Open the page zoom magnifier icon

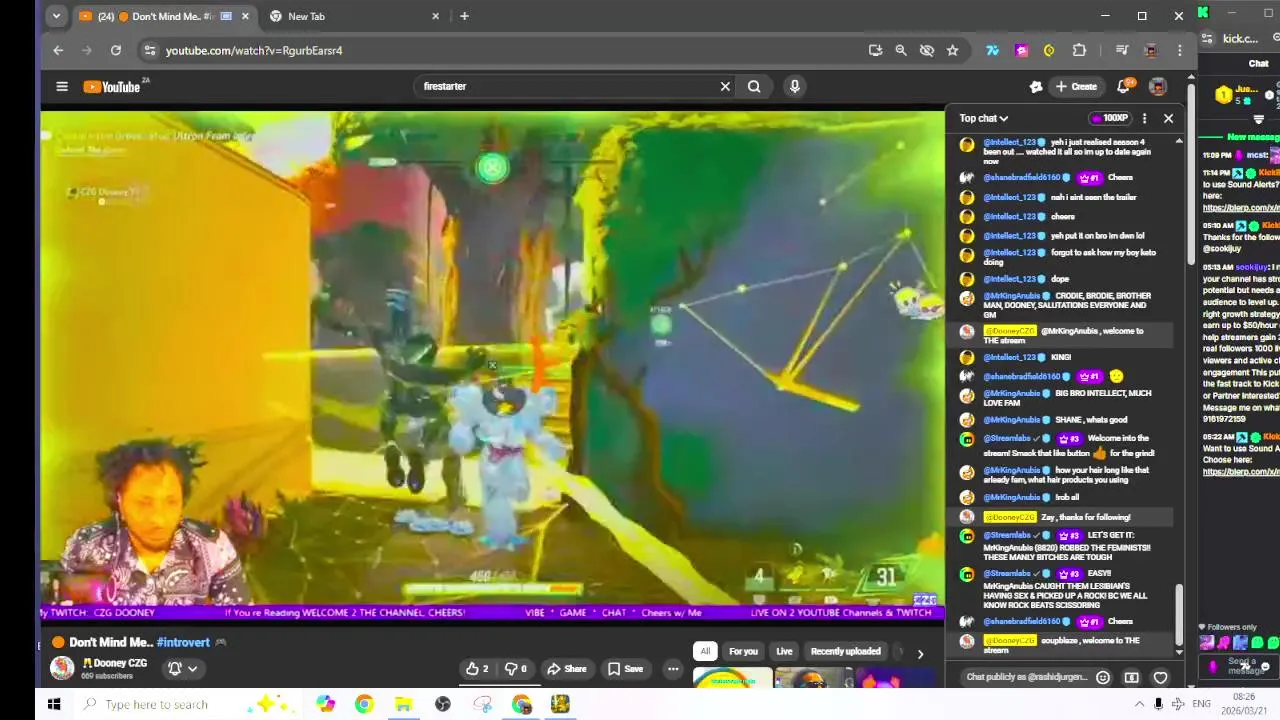coord(901,50)
